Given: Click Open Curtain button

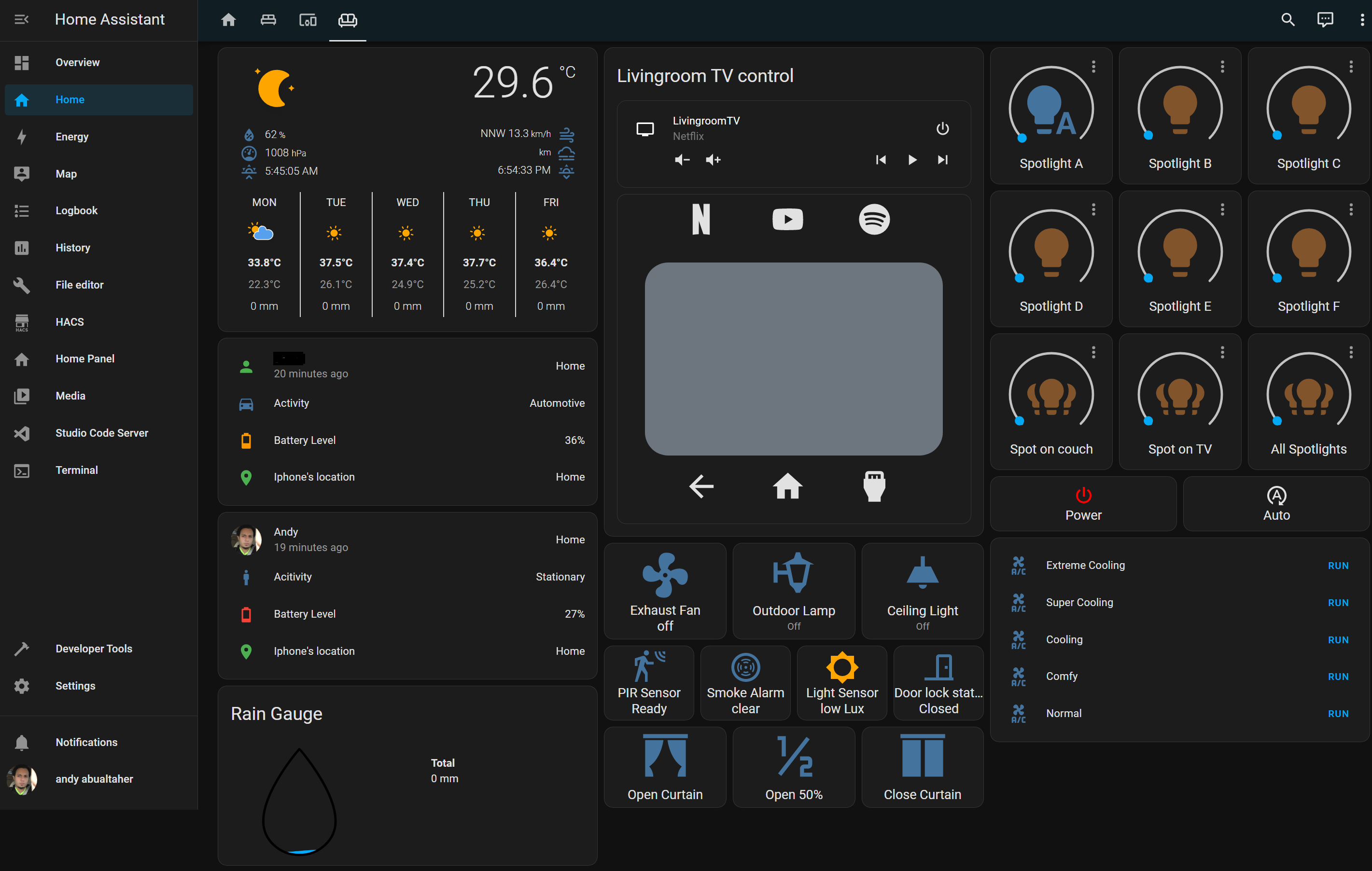Looking at the screenshot, I should coord(665,767).
